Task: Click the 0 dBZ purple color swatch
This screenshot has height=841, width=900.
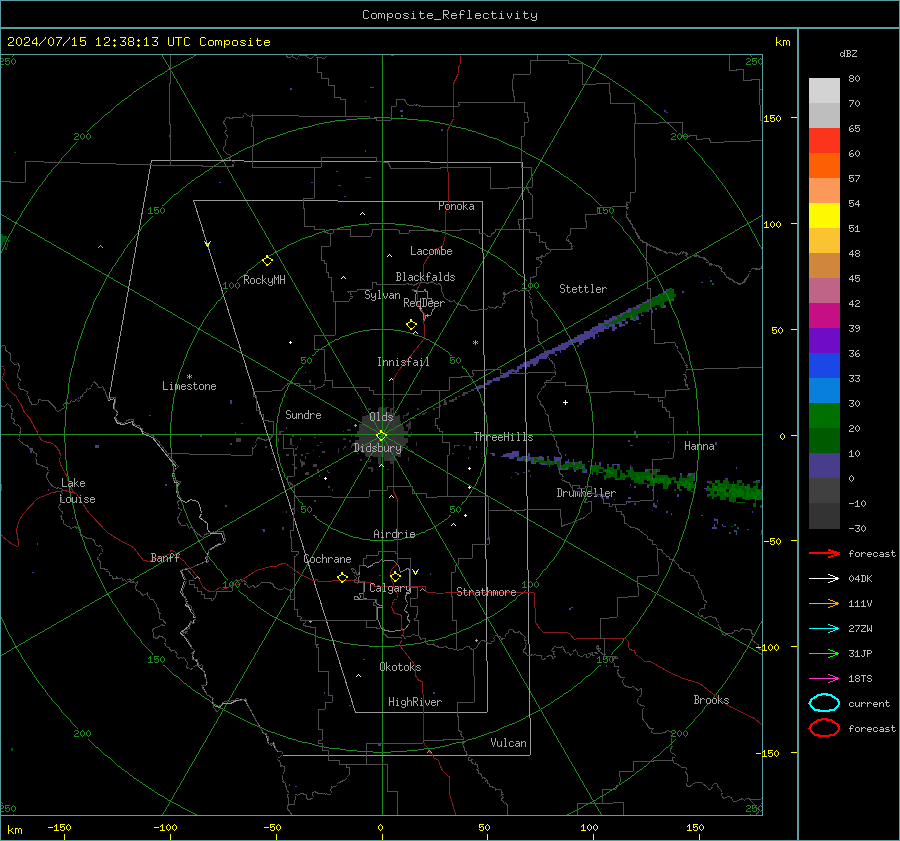Action: coord(824,466)
